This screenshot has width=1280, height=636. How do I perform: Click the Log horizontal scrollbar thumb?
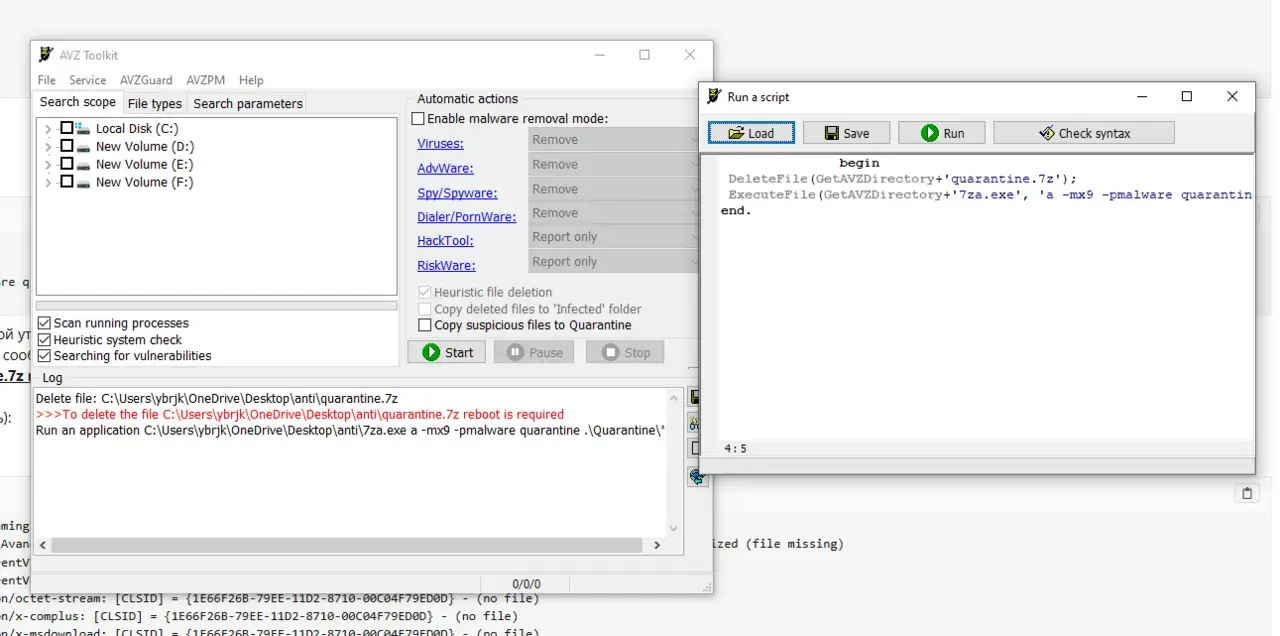tap(345, 545)
